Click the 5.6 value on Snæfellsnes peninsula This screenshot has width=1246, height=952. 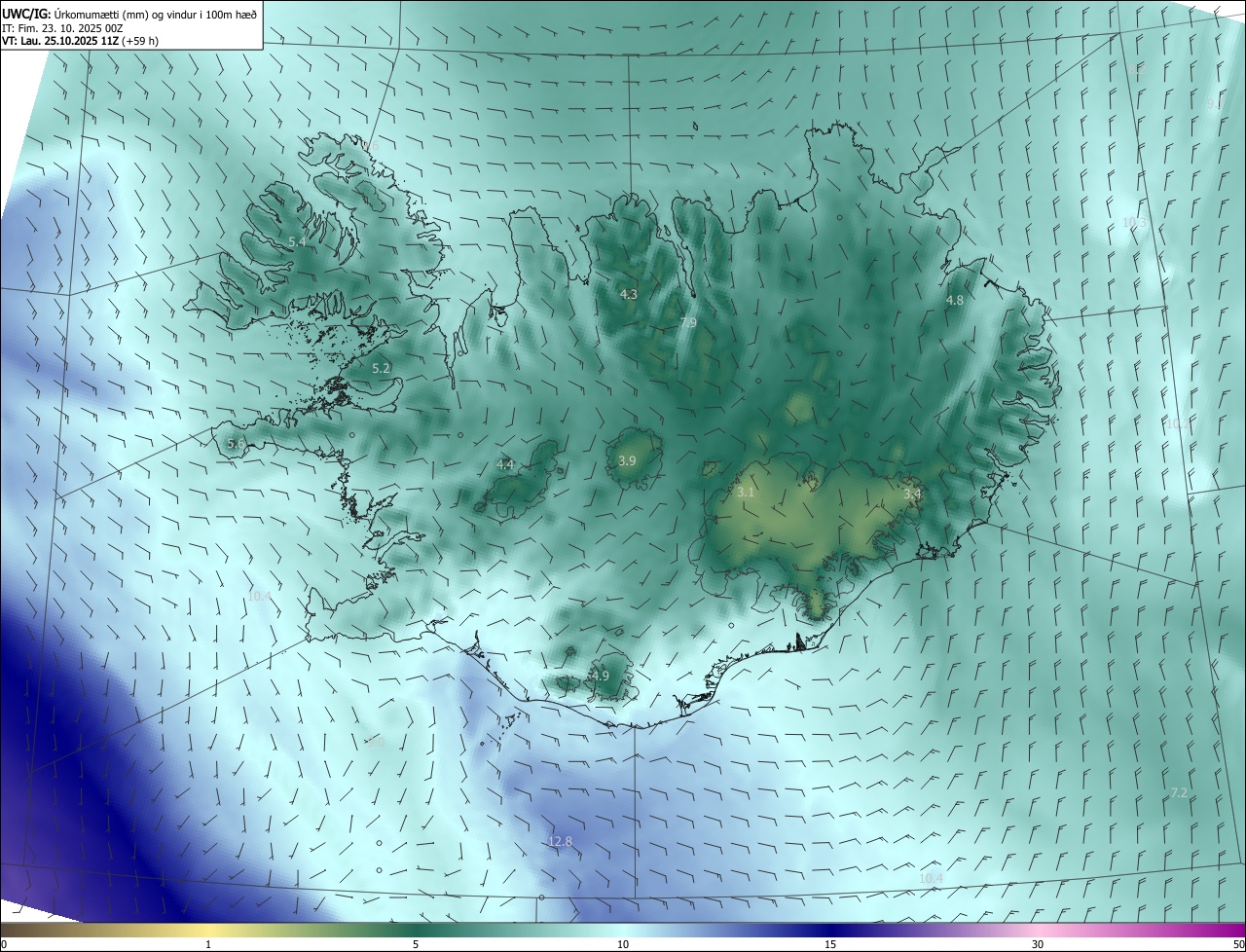coord(236,443)
